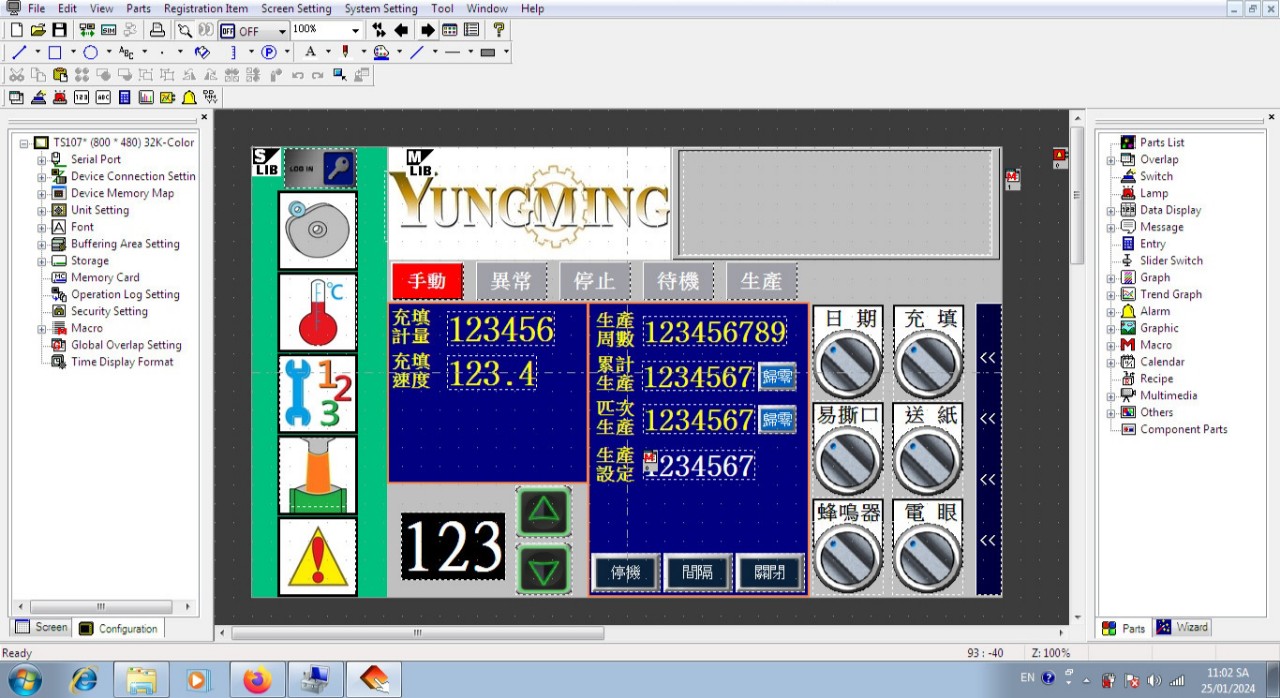The image size is (1280, 698).
Task: Expand the Multimedia parts node
Action: [1111, 396]
